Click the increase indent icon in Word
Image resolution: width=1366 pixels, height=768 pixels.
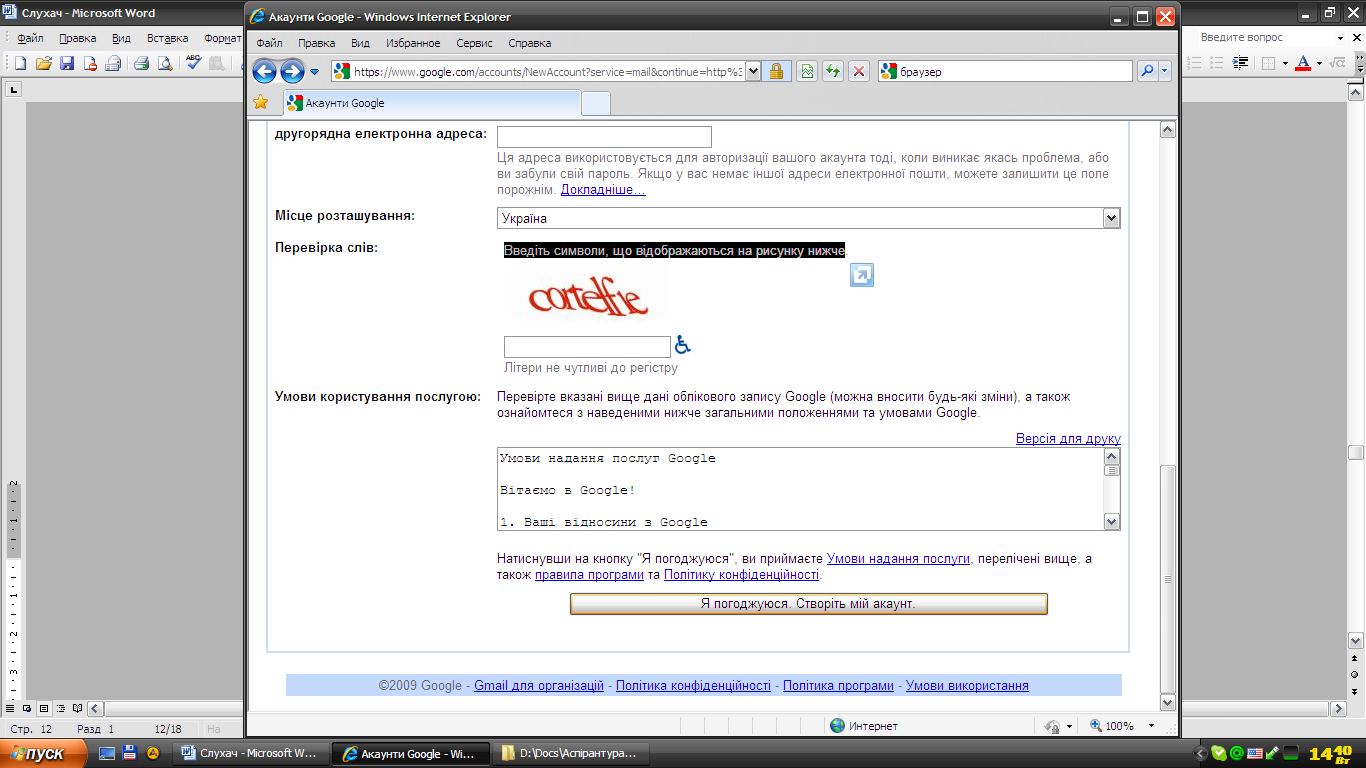click(1241, 63)
